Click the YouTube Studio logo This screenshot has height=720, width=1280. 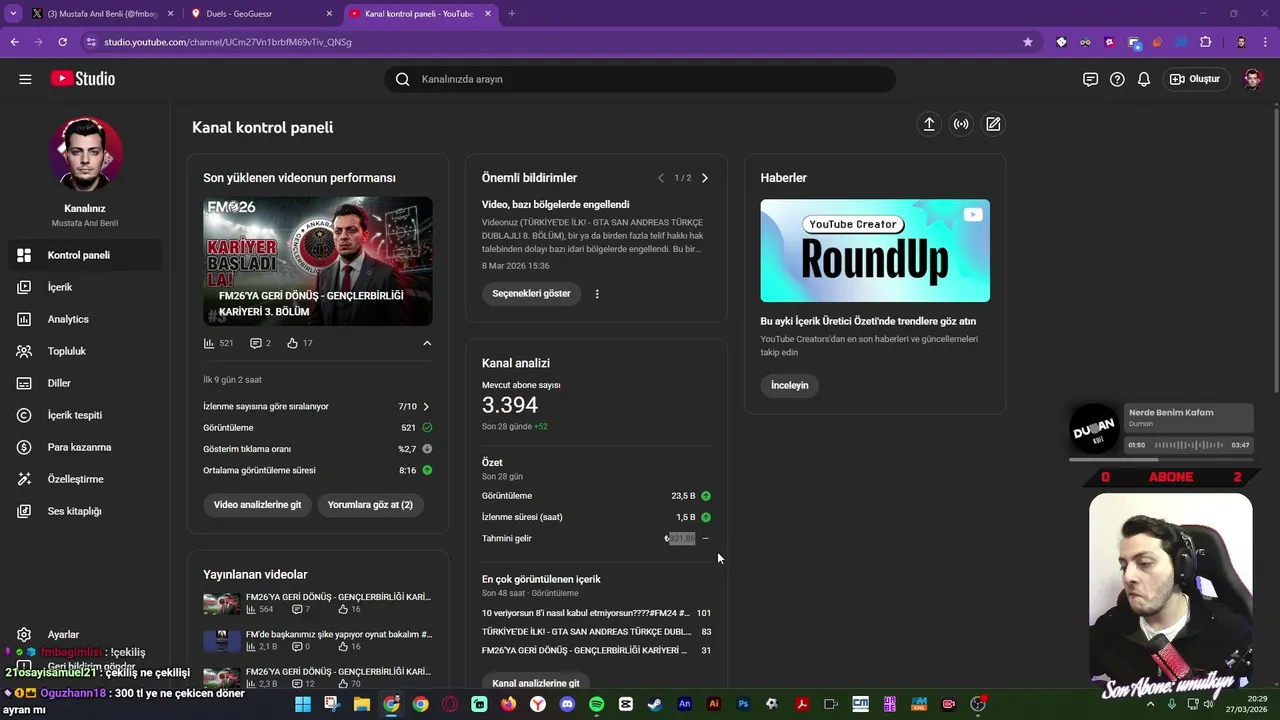82,79
